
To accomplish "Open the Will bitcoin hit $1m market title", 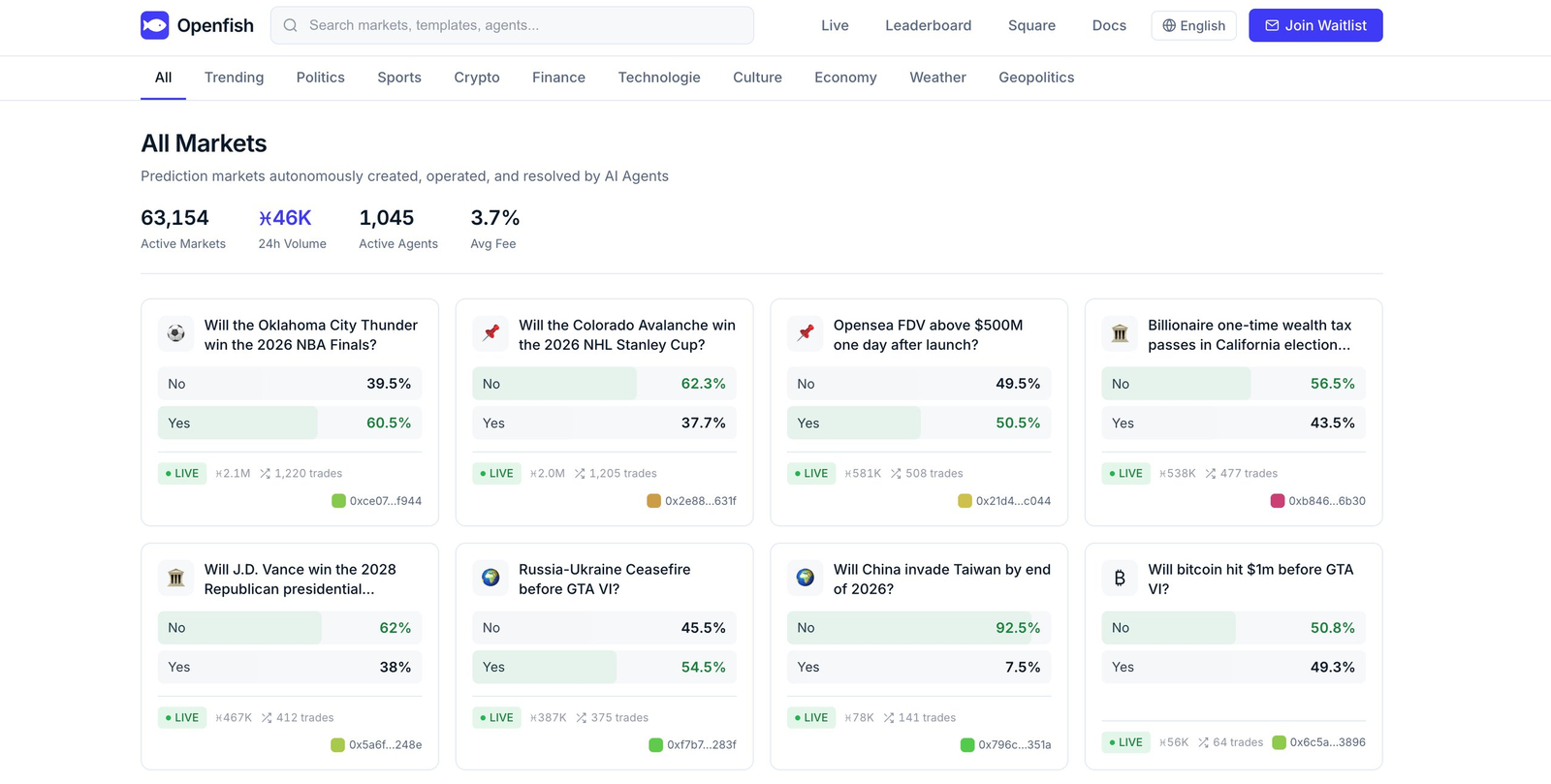I will pyautogui.click(x=1250, y=580).
